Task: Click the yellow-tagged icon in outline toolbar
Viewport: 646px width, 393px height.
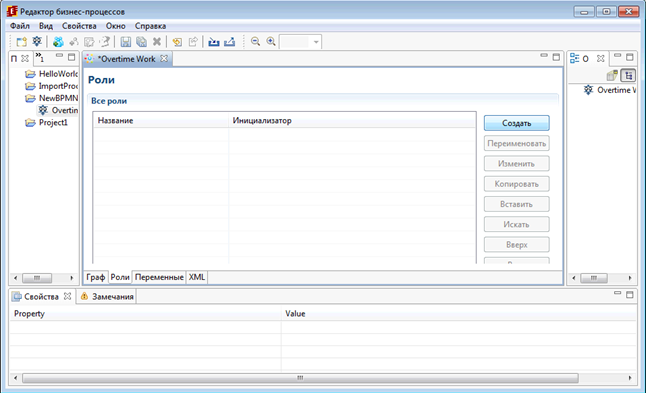Action: [612, 75]
